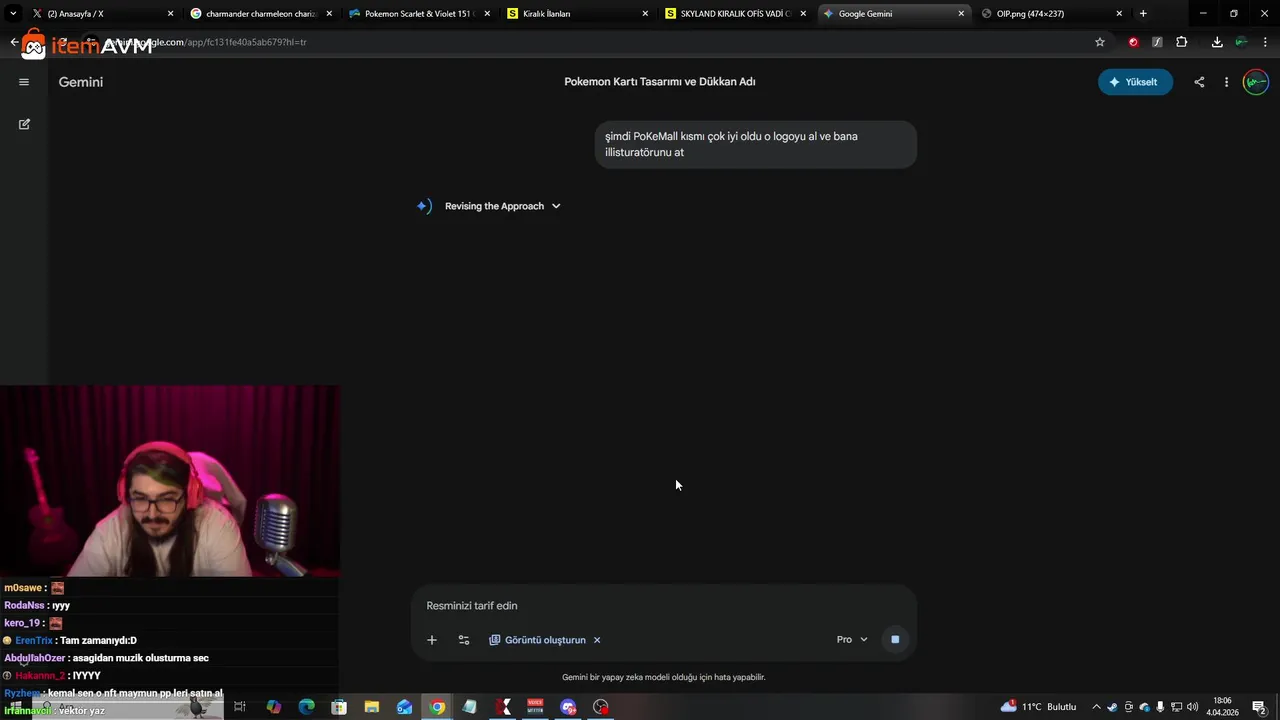
Task: Expand the Revising the Approach thinking details
Action: click(503, 206)
